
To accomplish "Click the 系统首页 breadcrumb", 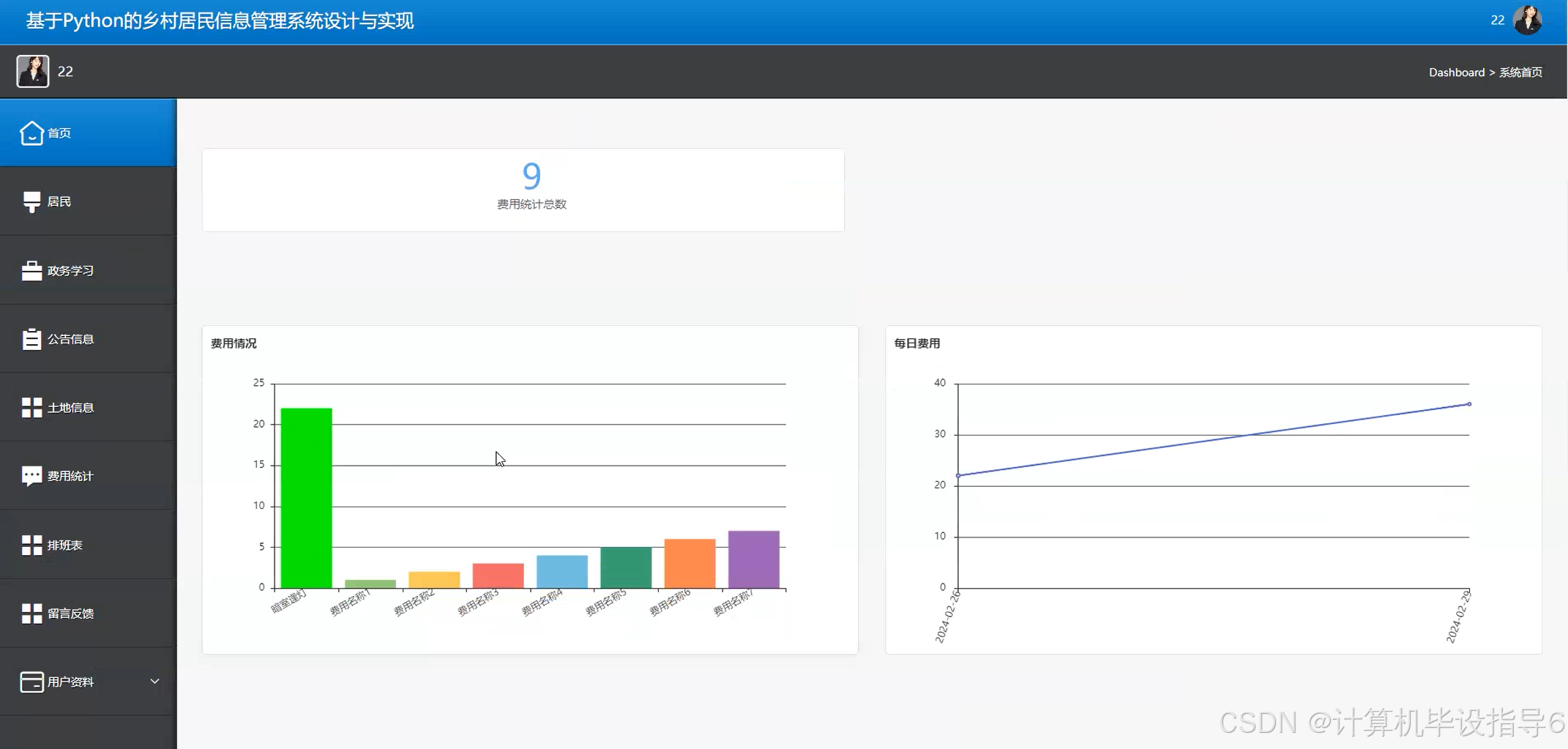I will [x=1520, y=72].
